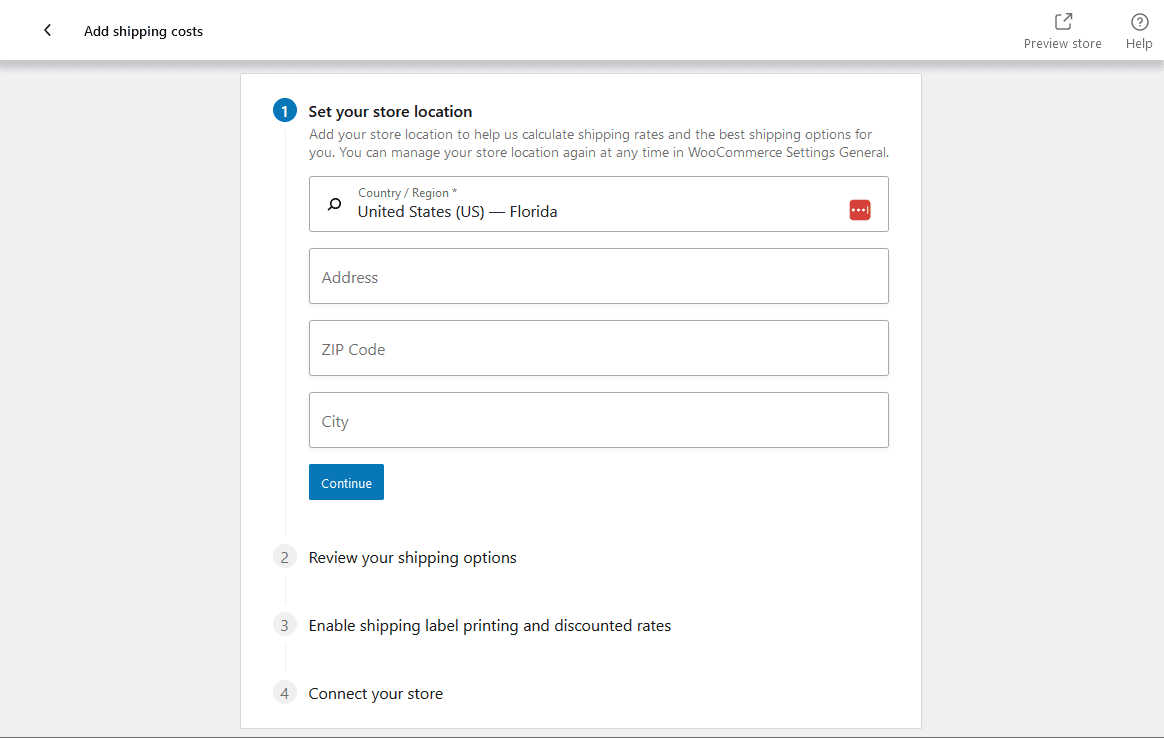This screenshot has width=1164, height=738.
Task: Click the step 4 number circle
Action: click(x=284, y=693)
